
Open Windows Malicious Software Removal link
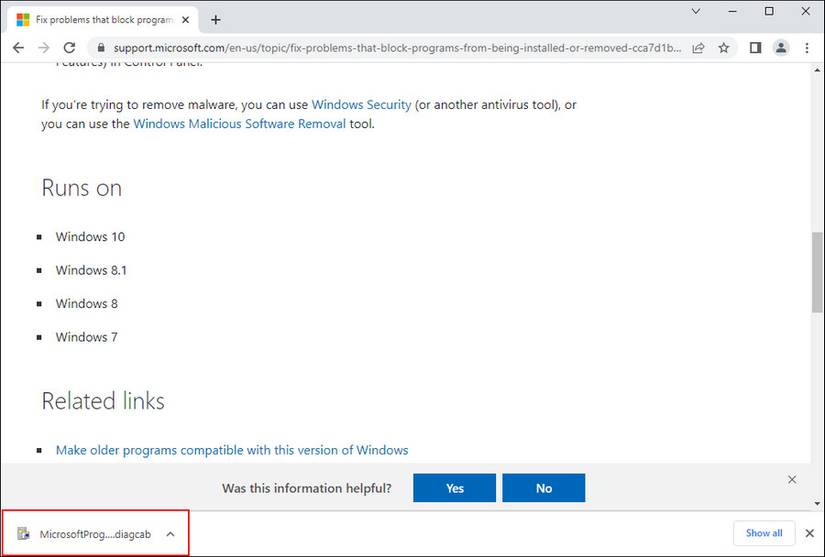[x=239, y=124]
